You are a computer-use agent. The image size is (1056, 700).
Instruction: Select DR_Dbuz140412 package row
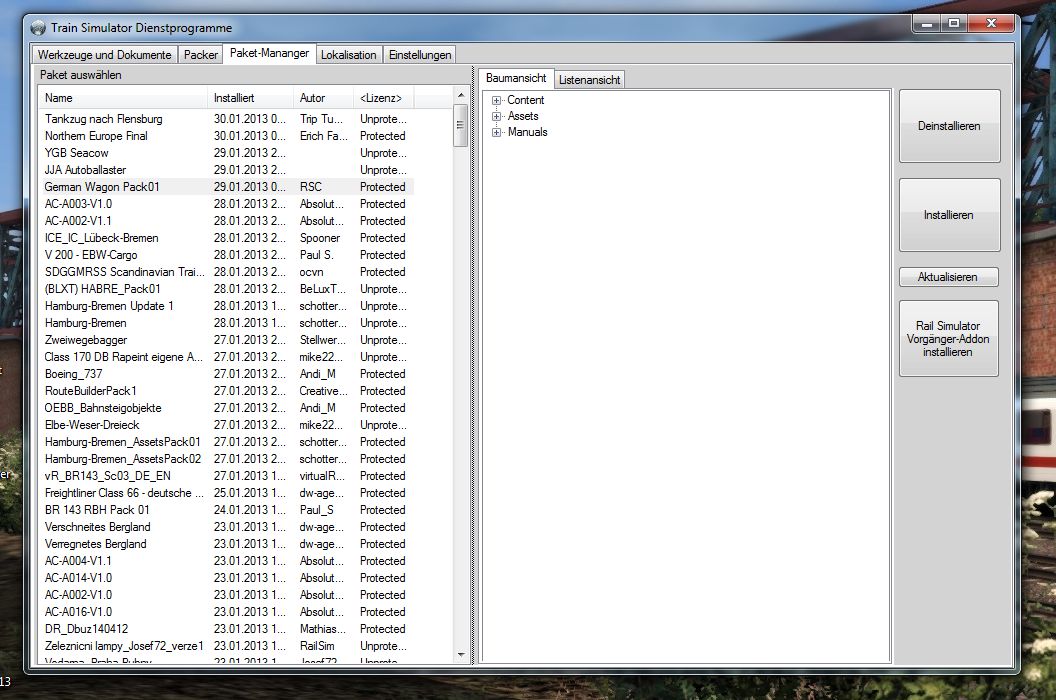pyautogui.click(x=226, y=629)
